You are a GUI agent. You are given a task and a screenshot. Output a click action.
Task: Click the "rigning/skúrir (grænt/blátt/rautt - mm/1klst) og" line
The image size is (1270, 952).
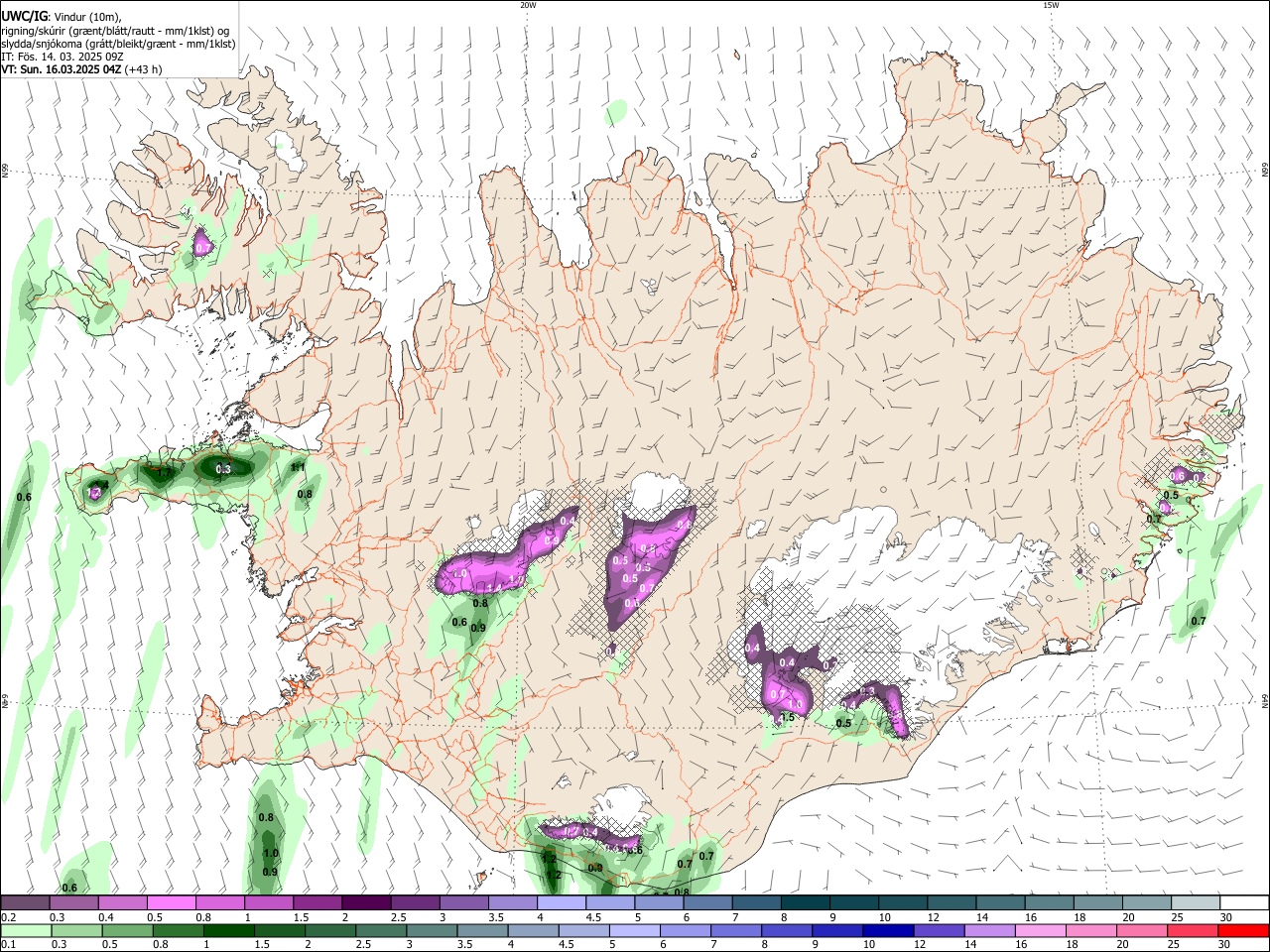click(x=115, y=30)
